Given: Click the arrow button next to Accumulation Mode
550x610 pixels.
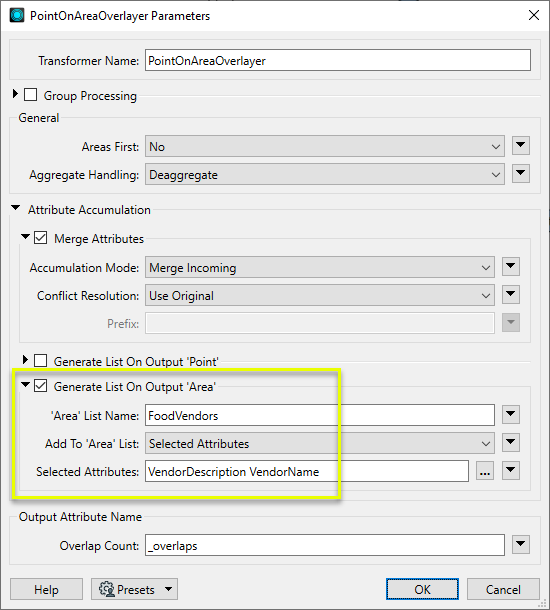Looking at the screenshot, I should point(510,266).
